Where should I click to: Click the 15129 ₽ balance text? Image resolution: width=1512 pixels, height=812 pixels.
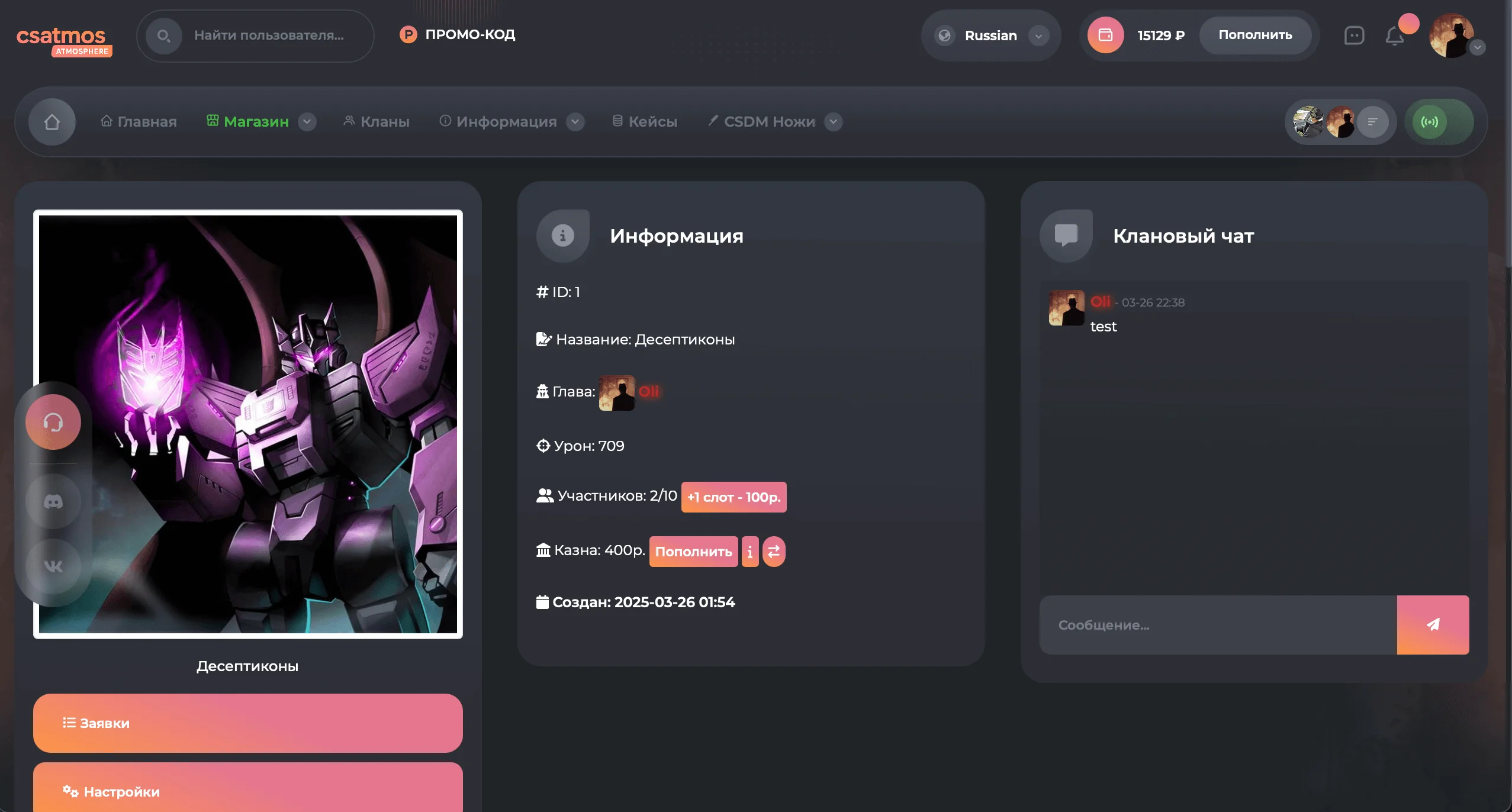1161,36
